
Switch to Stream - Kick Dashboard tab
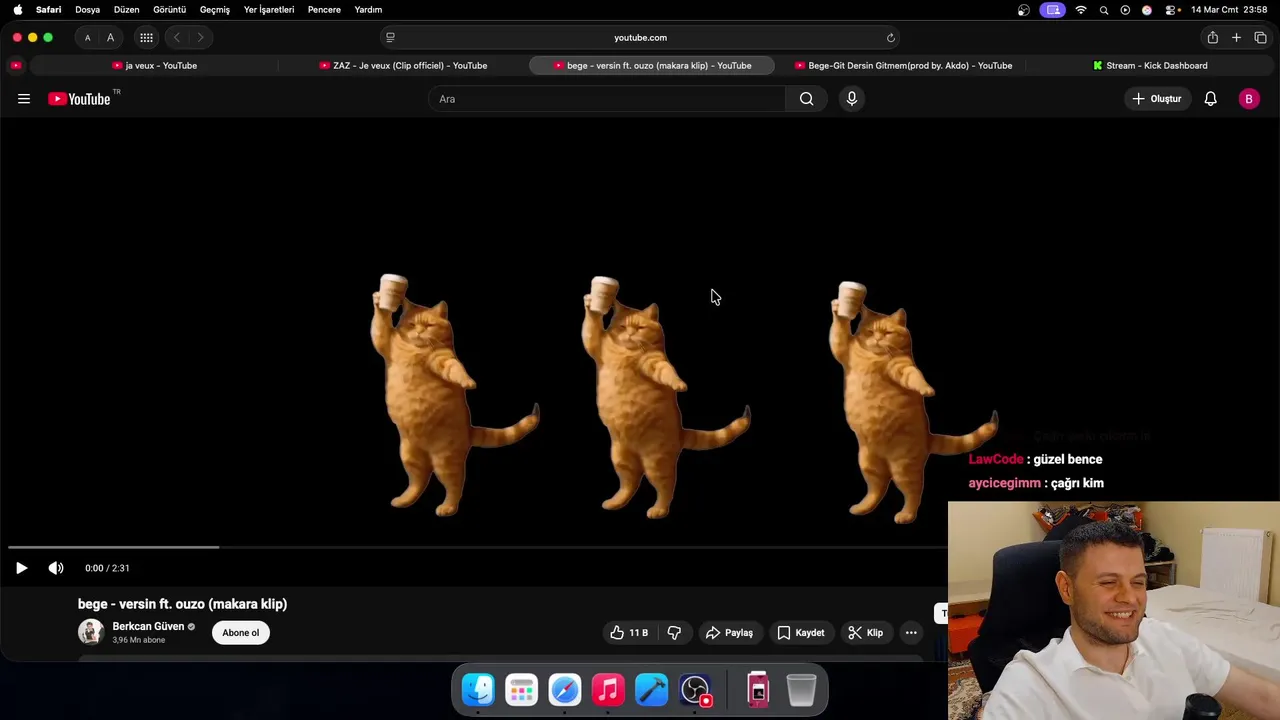(1150, 66)
